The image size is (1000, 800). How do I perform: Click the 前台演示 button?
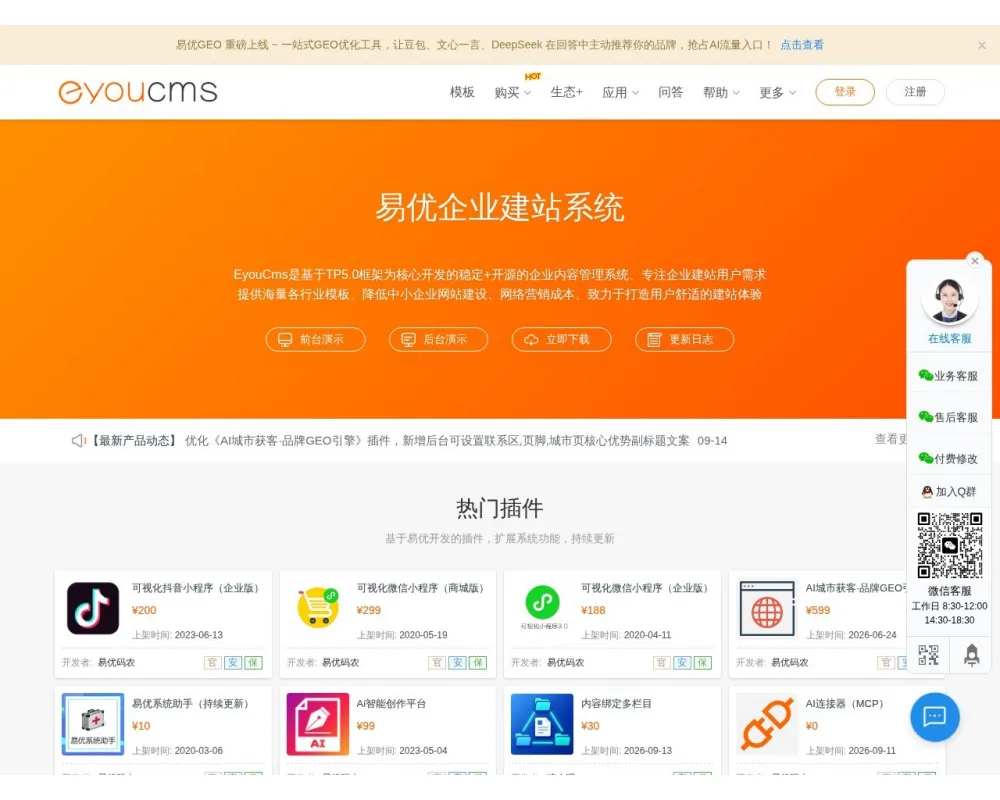point(316,339)
